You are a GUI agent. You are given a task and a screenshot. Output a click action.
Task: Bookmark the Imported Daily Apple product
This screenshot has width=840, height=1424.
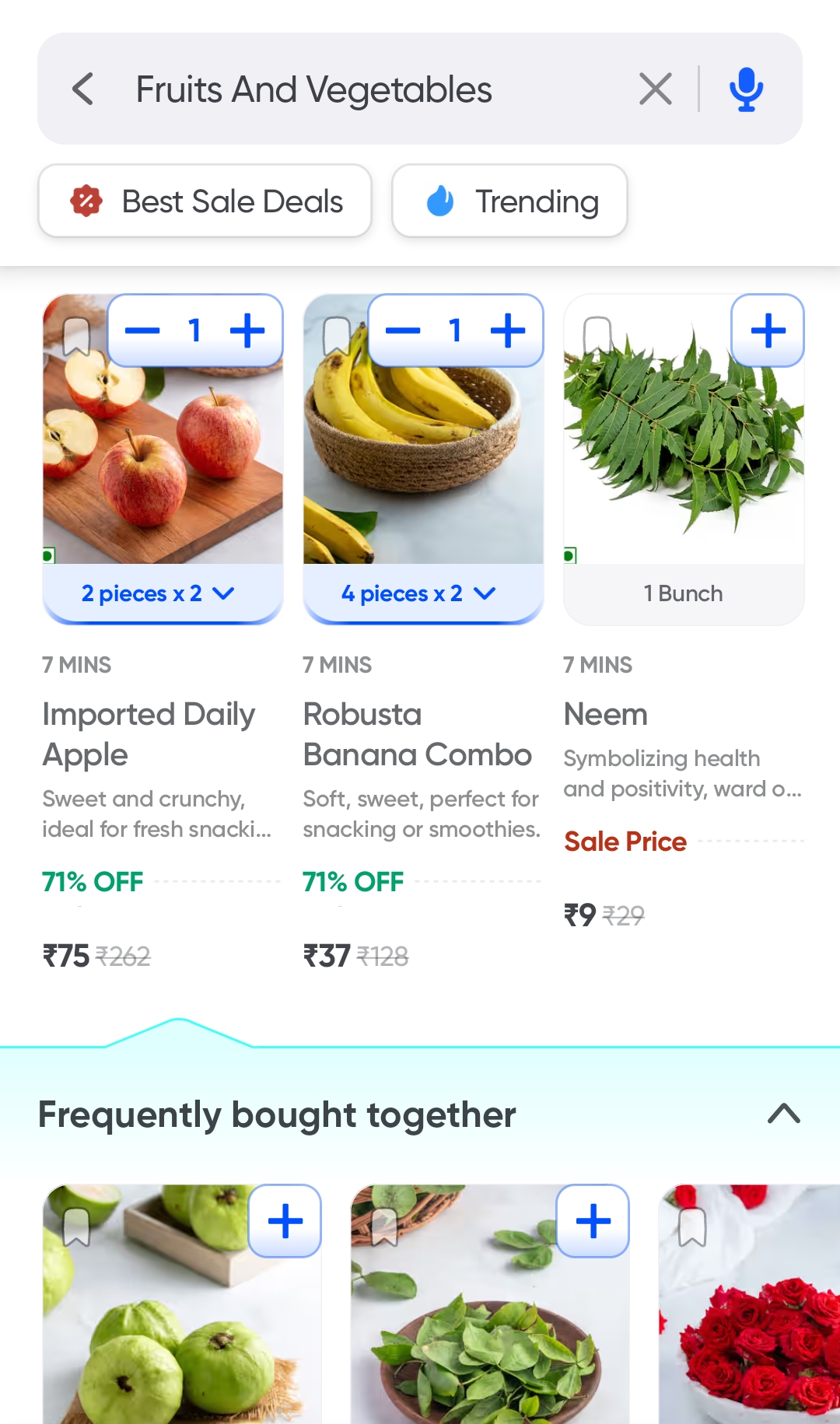pyautogui.click(x=76, y=338)
